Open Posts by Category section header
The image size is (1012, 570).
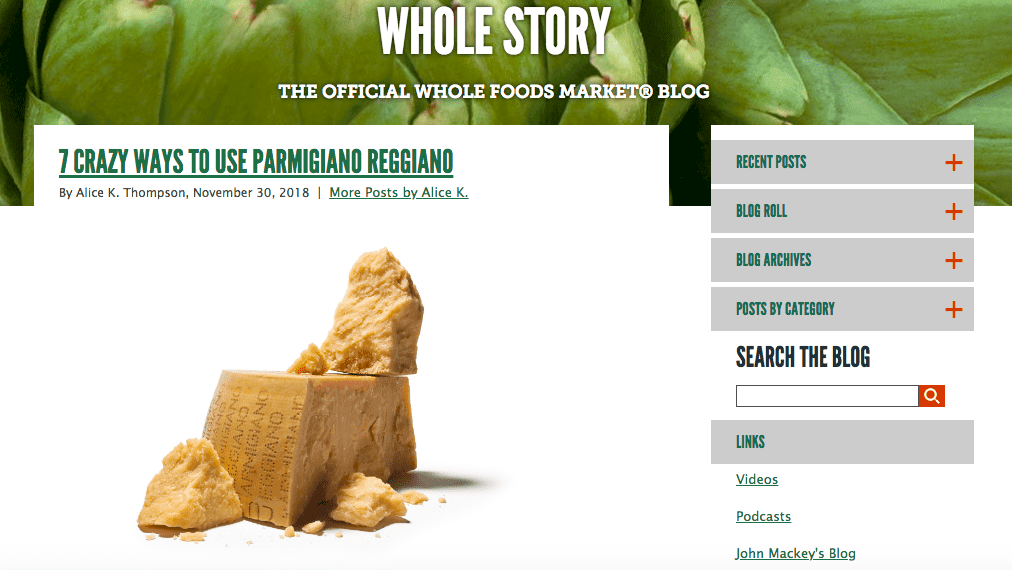(842, 309)
